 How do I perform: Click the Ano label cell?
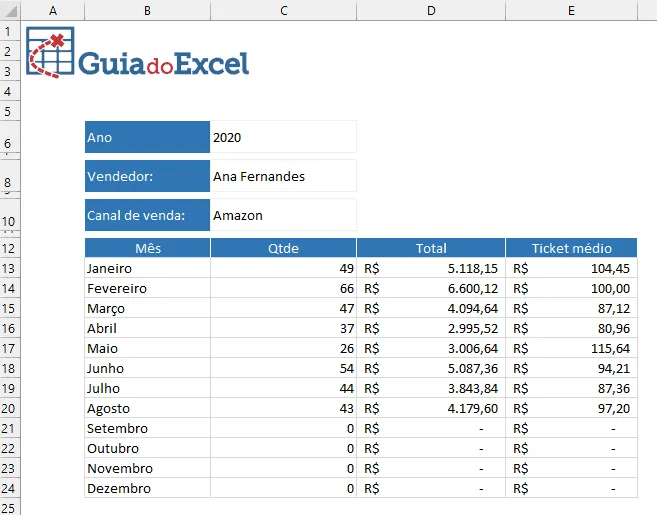point(147,137)
